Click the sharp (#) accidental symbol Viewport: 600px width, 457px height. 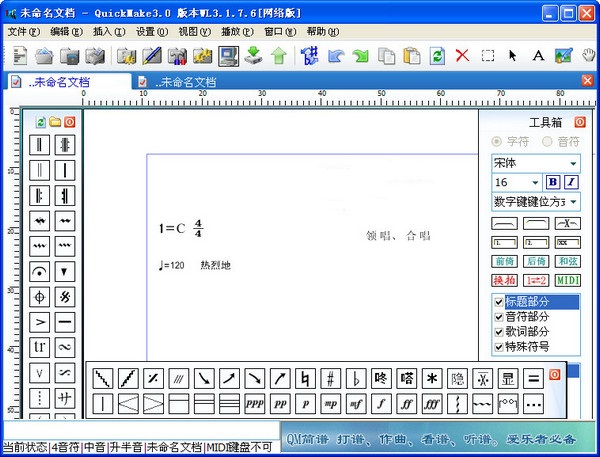331,379
